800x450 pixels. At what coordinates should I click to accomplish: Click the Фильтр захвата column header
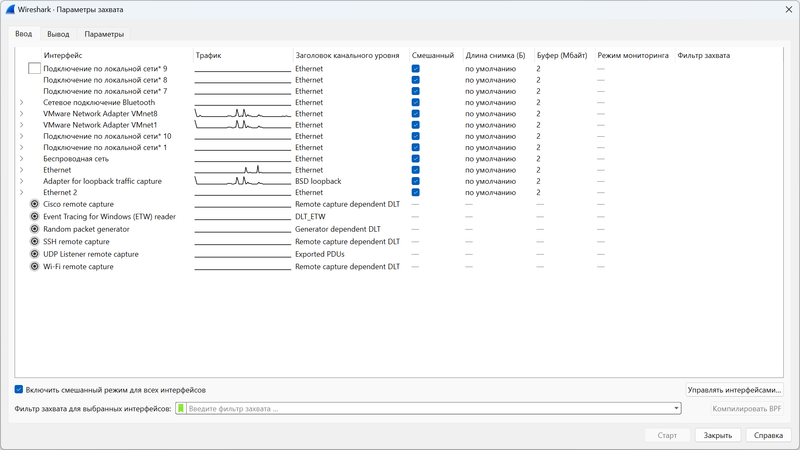(x=729, y=55)
